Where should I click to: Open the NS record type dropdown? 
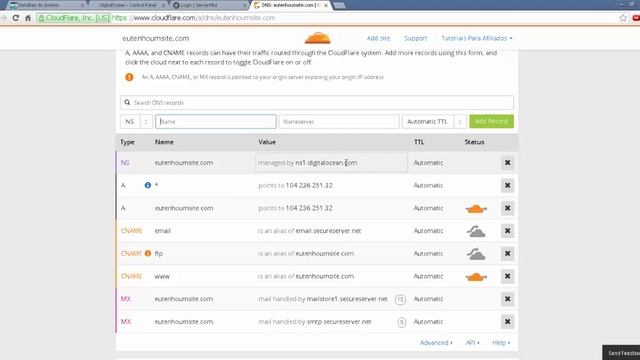coord(136,122)
